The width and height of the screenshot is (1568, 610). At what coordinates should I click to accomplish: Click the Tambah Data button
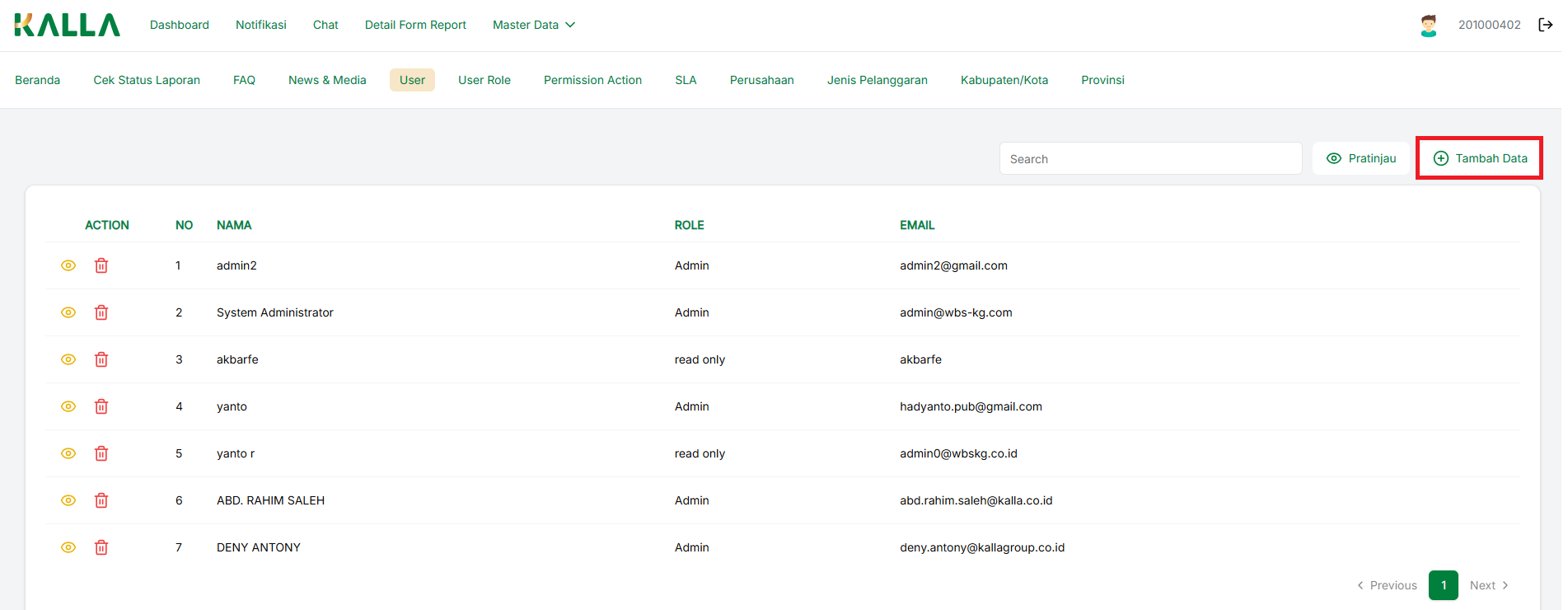click(1480, 158)
